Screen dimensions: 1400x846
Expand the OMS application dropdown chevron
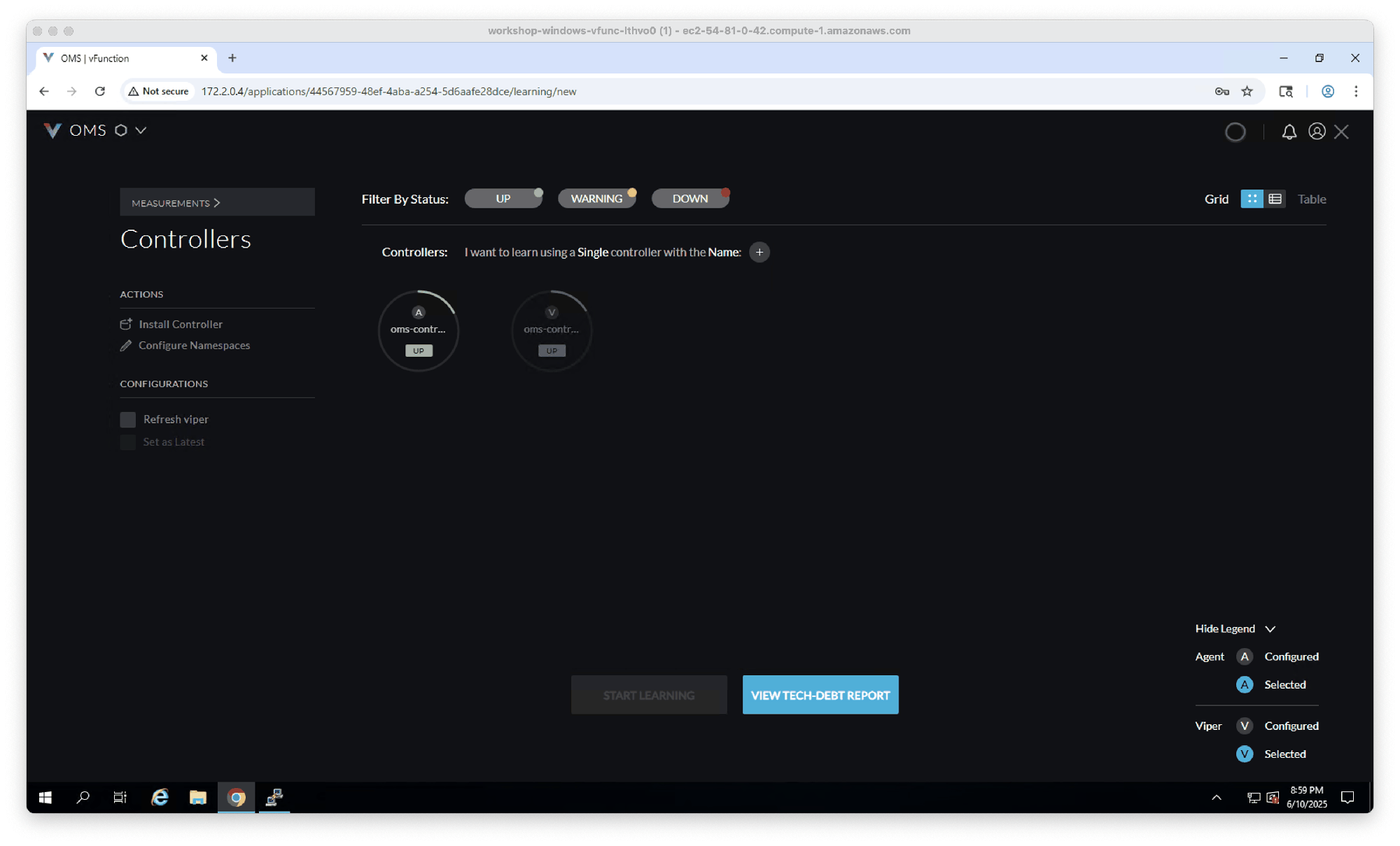[x=141, y=131]
